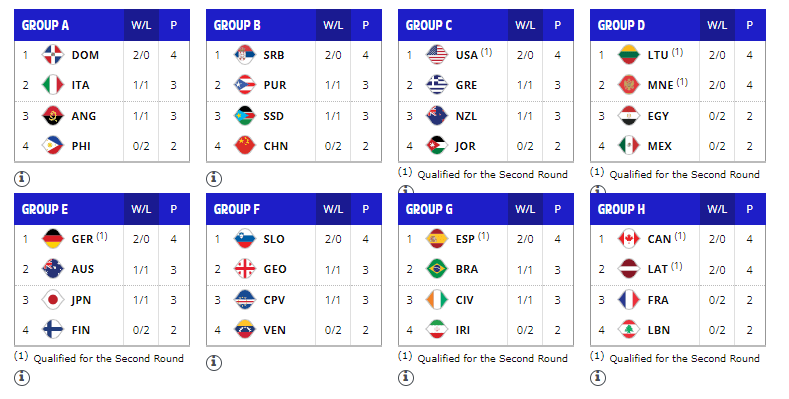Click the W/L column header in Group D
The image size is (789, 399).
click(717, 25)
